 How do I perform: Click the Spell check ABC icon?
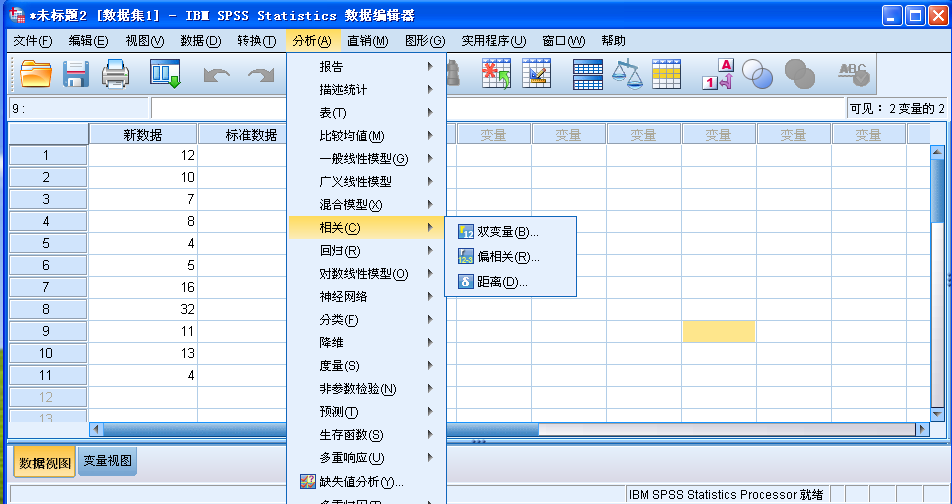(854, 74)
